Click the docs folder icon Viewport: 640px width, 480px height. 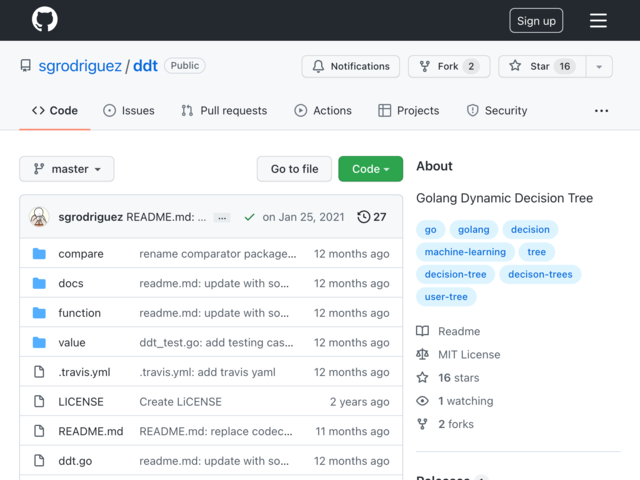coord(39,283)
